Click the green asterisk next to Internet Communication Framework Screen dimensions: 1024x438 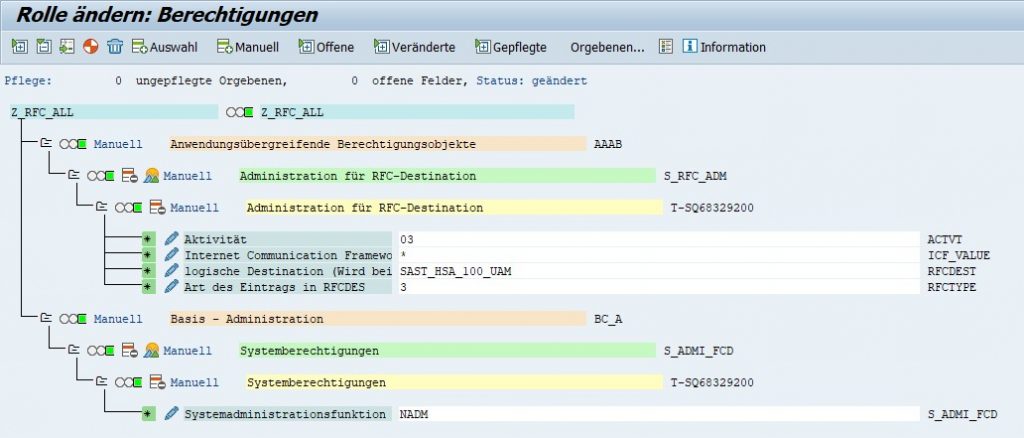pos(148,255)
